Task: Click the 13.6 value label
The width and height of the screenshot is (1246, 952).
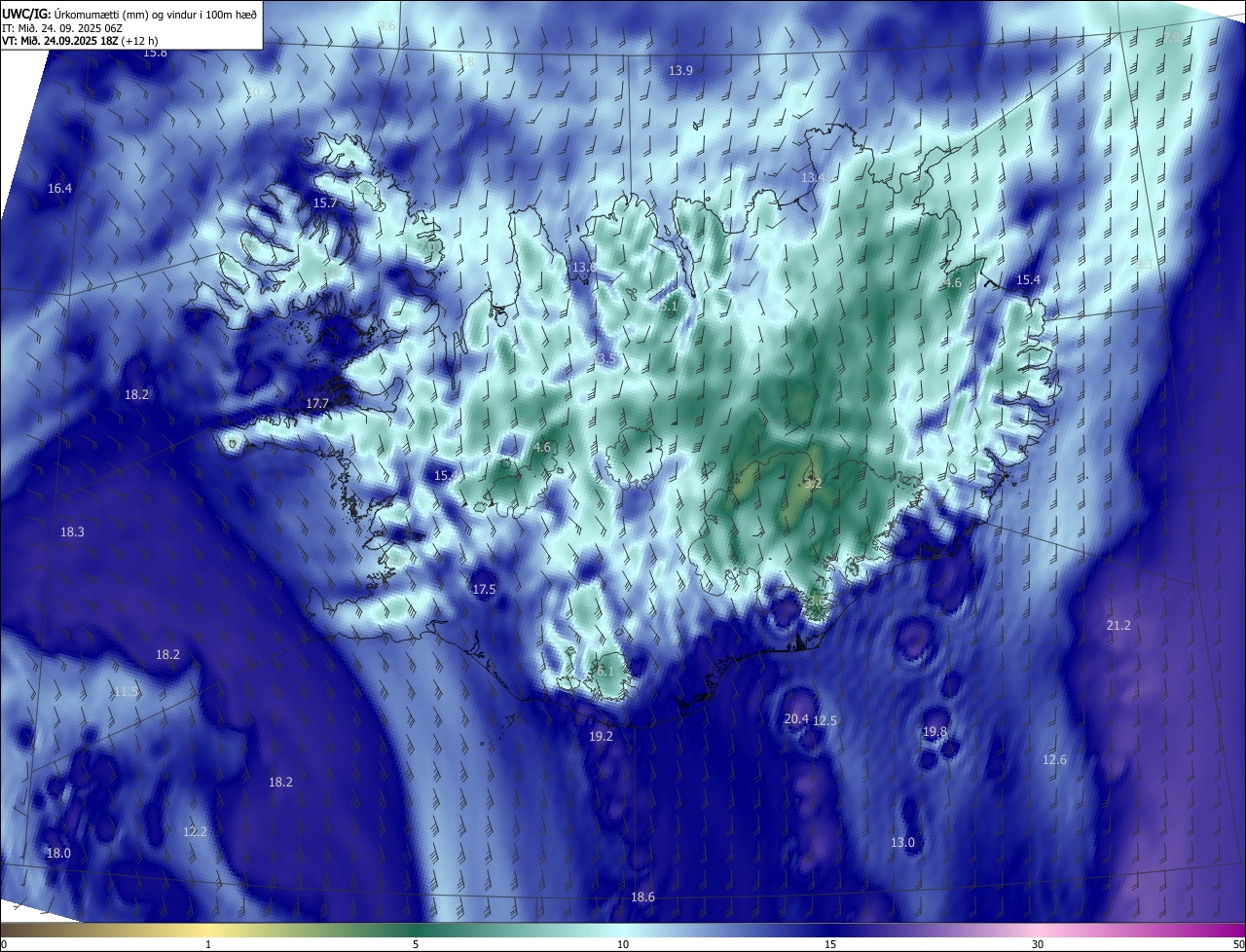Action: [583, 267]
